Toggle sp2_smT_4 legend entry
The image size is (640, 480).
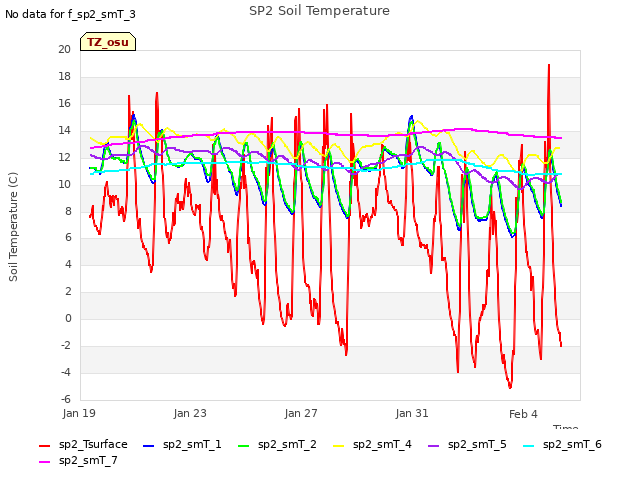(372, 444)
